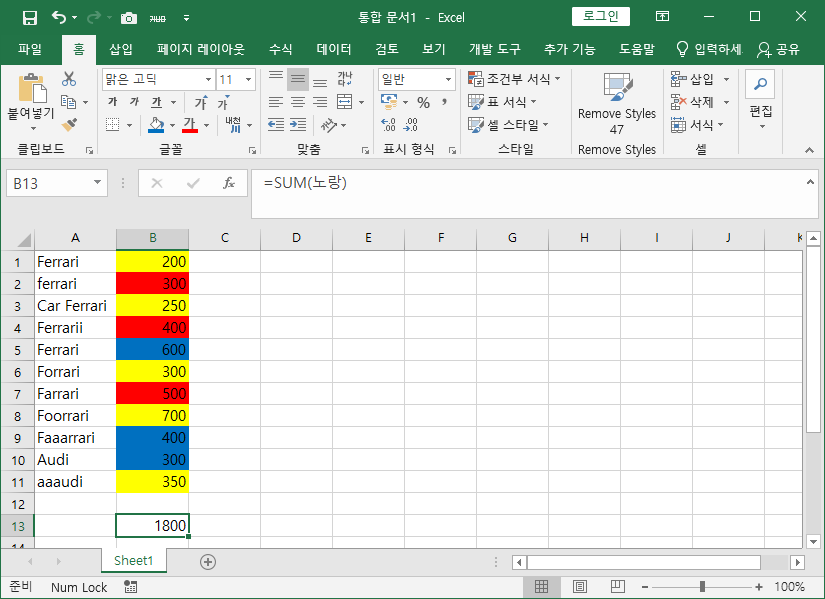Click the Save icon in quick access toolbar
Viewport: 825px width, 599px height.
click(30, 18)
